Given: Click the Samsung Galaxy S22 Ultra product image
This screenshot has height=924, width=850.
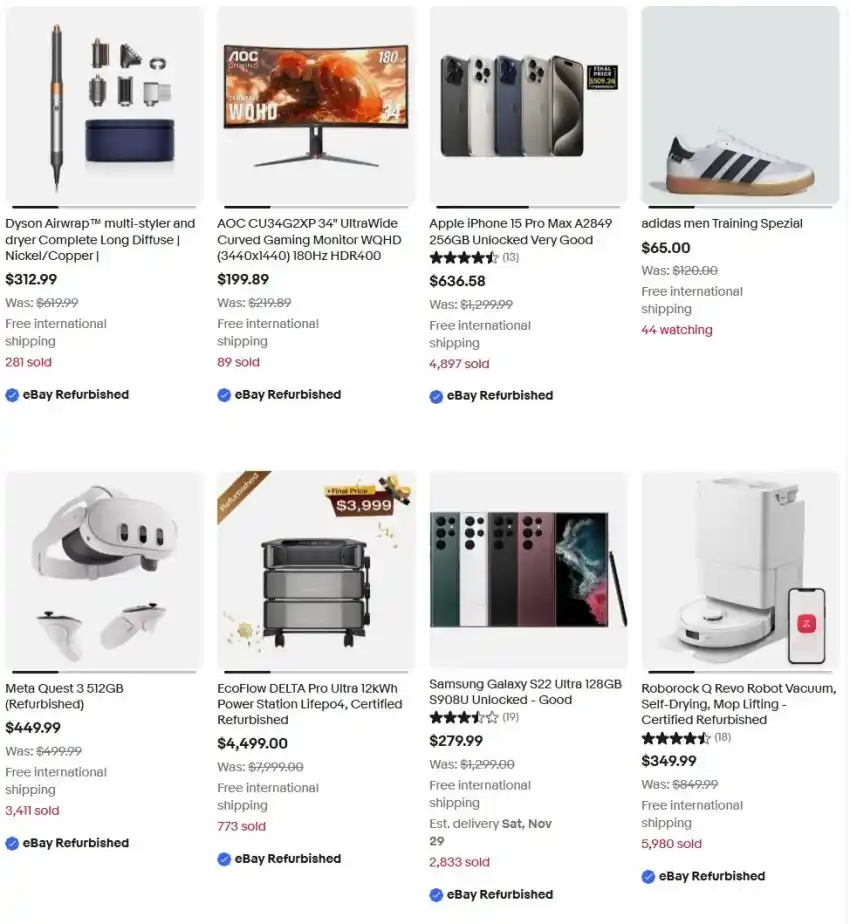Looking at the screenshot, I should 528,569.
